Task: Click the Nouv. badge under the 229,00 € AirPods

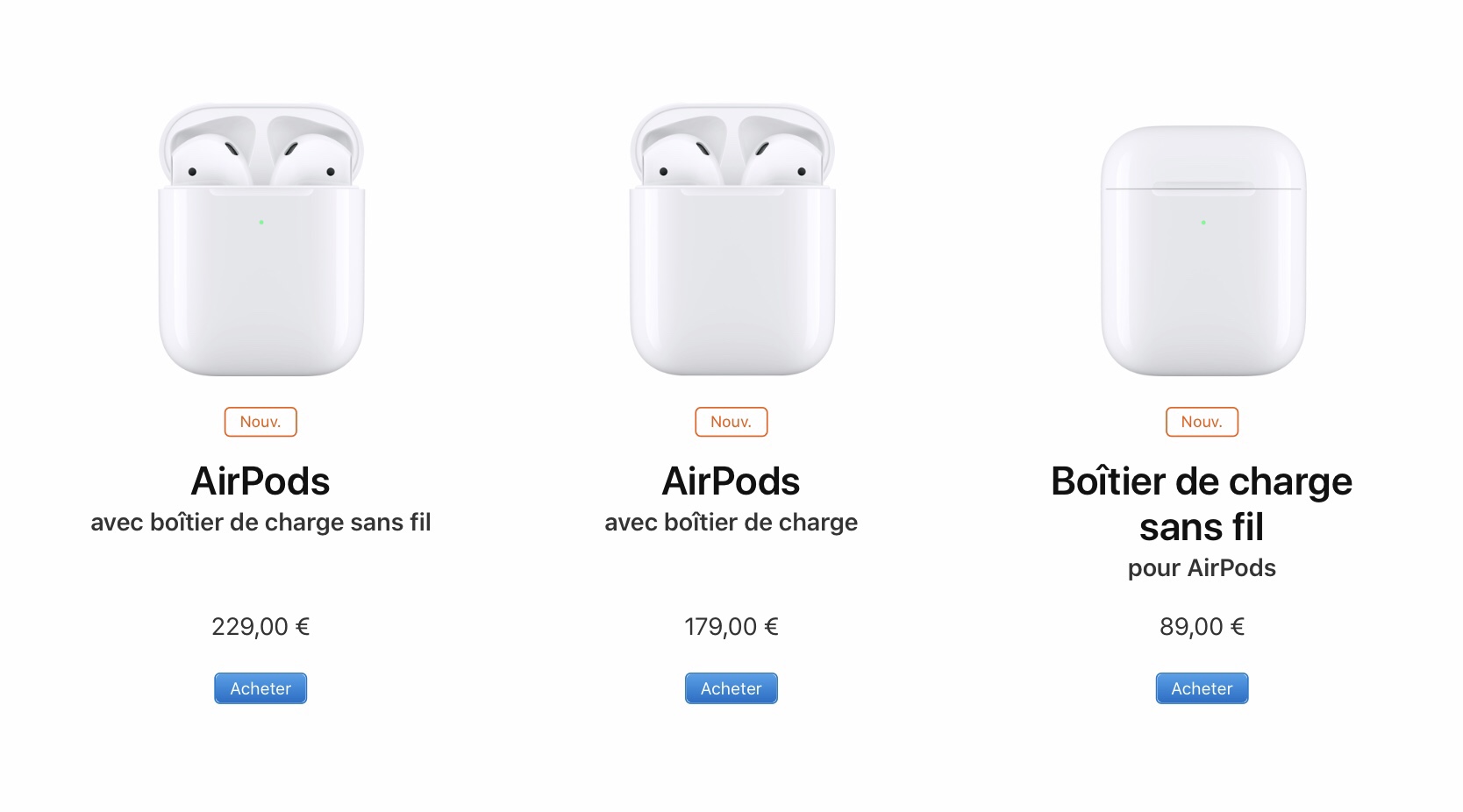Action: pyautogui.click(x=260, y=422)
